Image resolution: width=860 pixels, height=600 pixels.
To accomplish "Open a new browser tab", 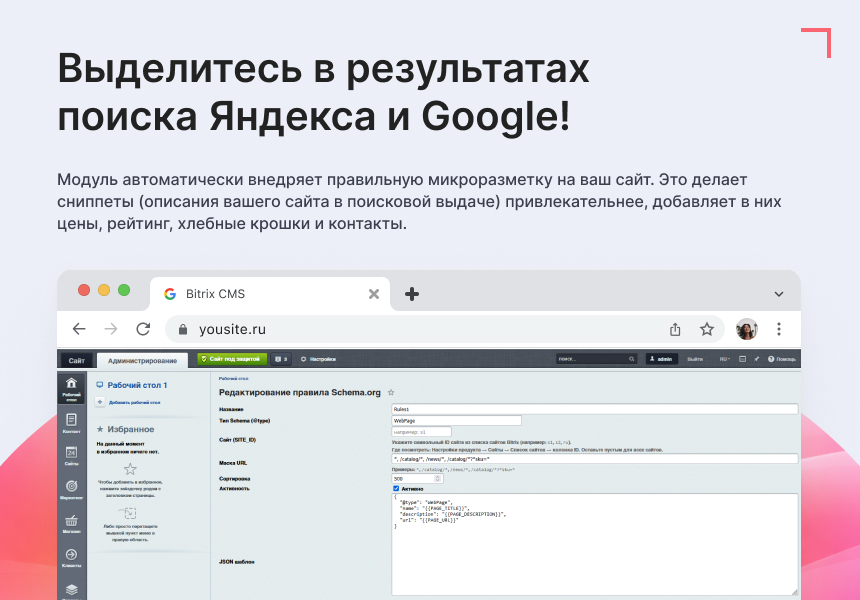I will pyautogui.click(x=412, y=294).
